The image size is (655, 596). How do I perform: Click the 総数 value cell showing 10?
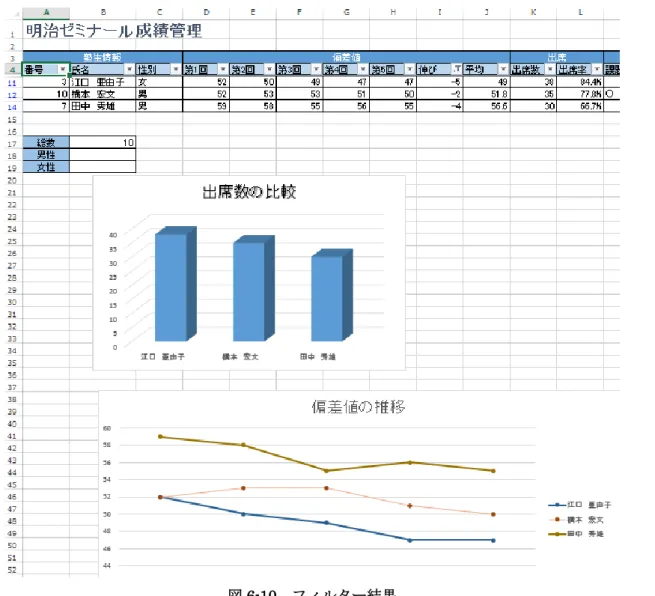tap(103, 143)
